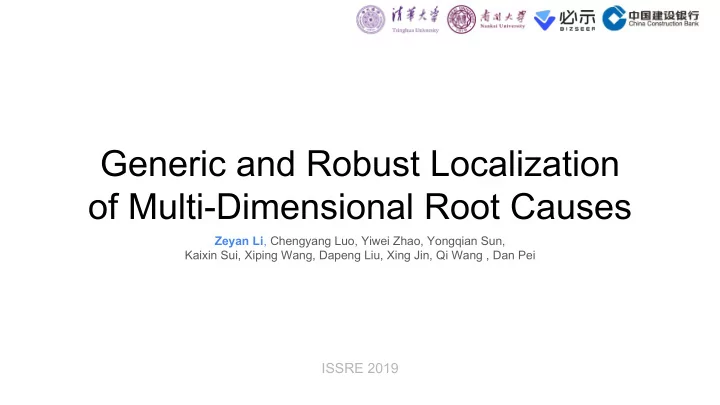Click the author name Yiwei Zhao
The image size is (720, 405).
pyautogui.click(x=390, y=241)
